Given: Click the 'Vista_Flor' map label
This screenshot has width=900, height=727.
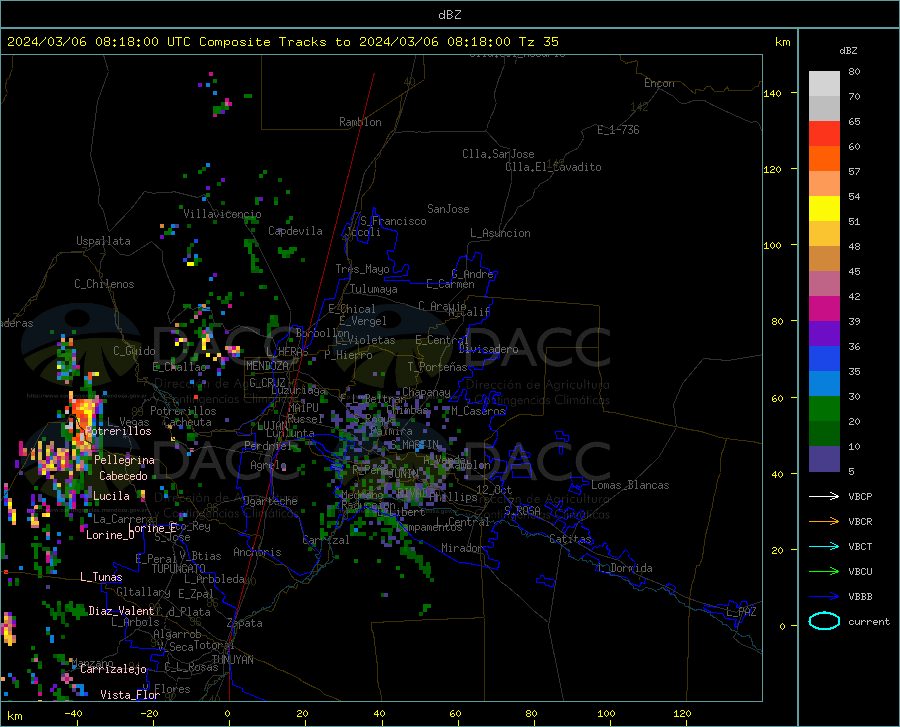Looking at the screenshot, I should (130, 695).
